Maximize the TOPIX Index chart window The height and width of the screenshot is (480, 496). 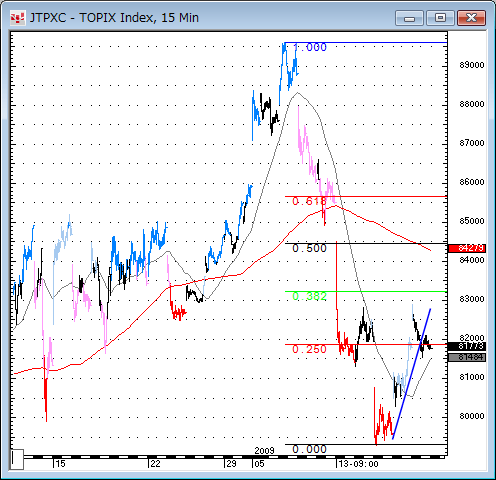pos(440,18)
